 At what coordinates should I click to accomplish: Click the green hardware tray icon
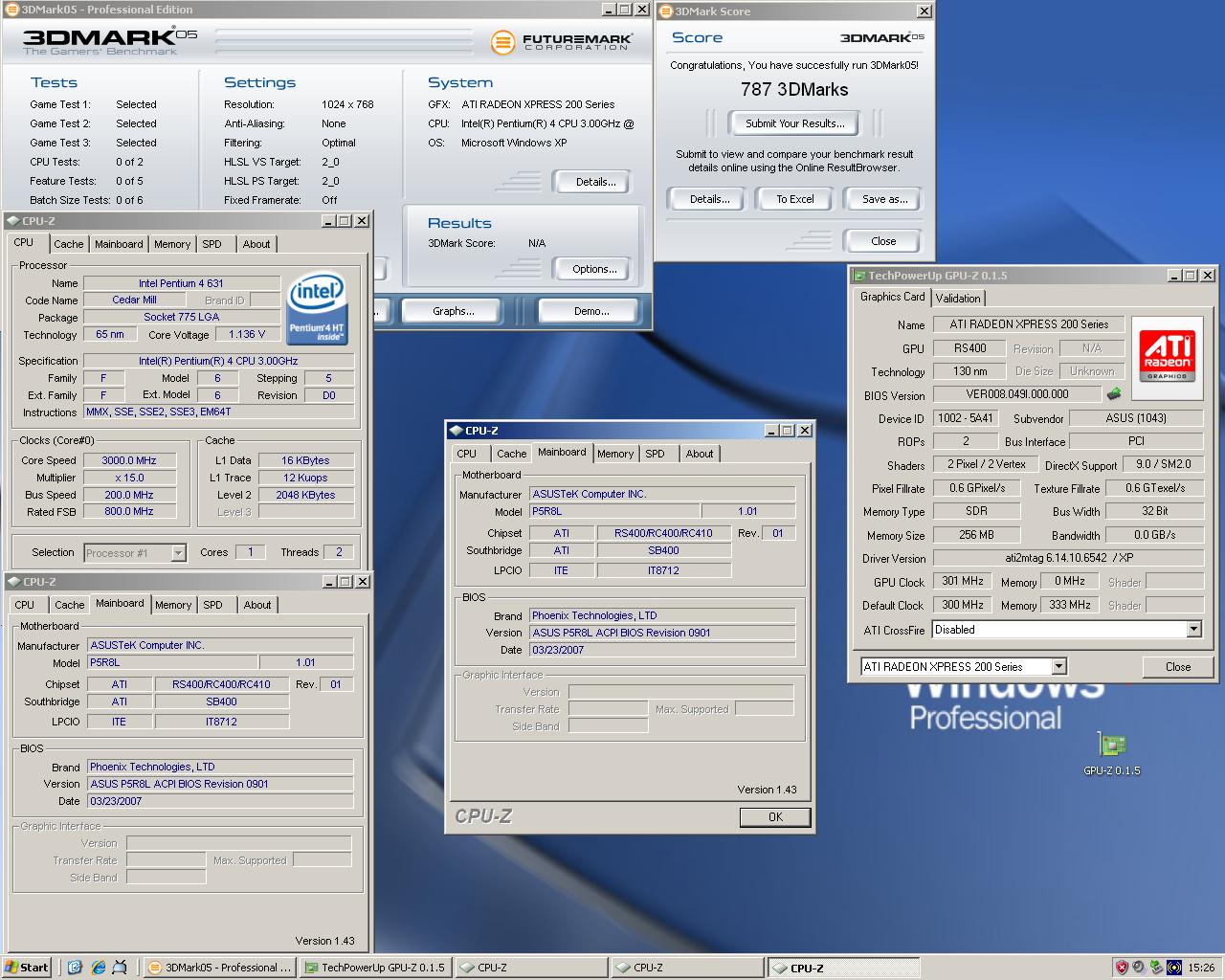(x=1156, y=968)
